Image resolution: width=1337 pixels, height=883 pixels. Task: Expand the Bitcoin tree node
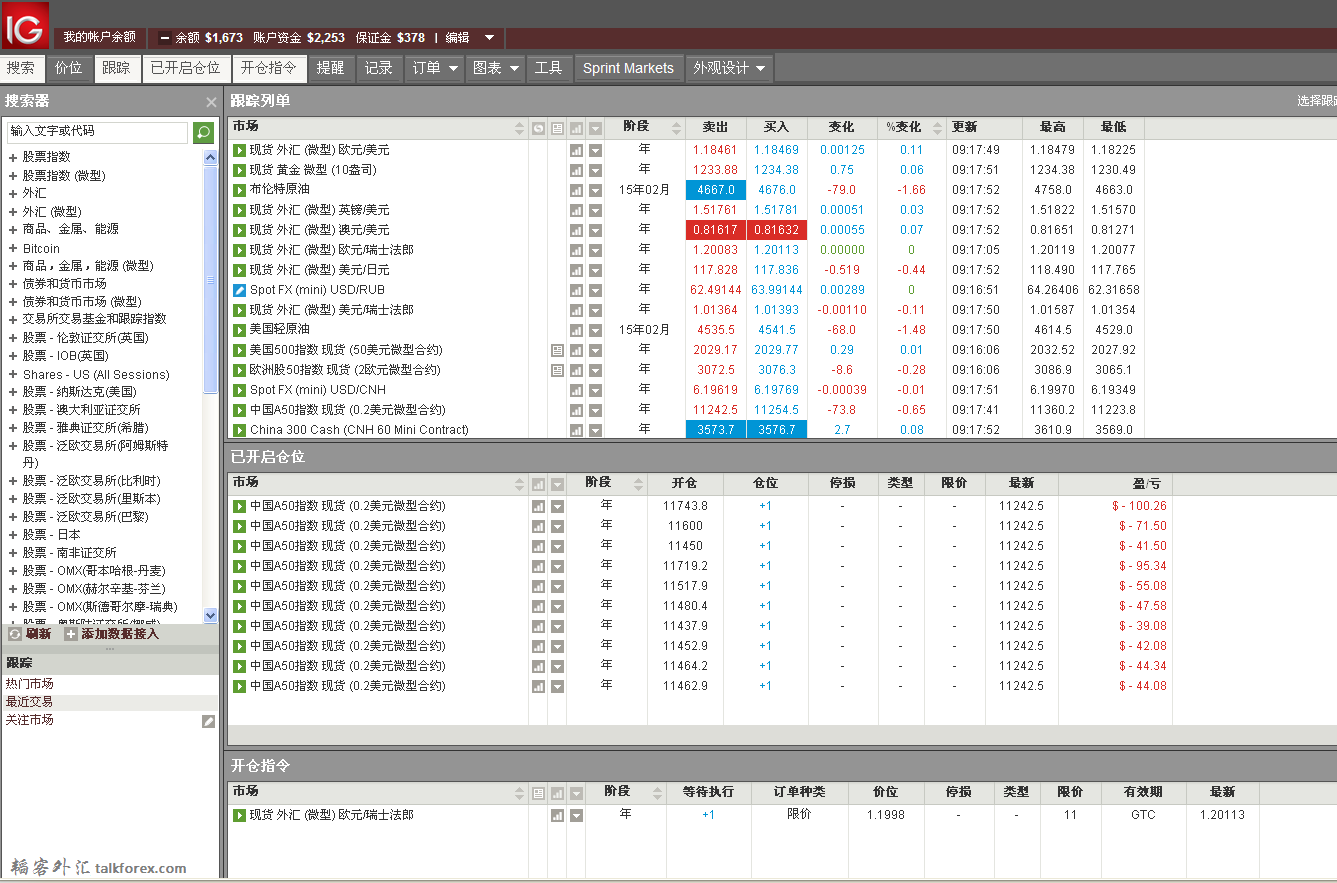pyautogui.click(x=13, y=249)
